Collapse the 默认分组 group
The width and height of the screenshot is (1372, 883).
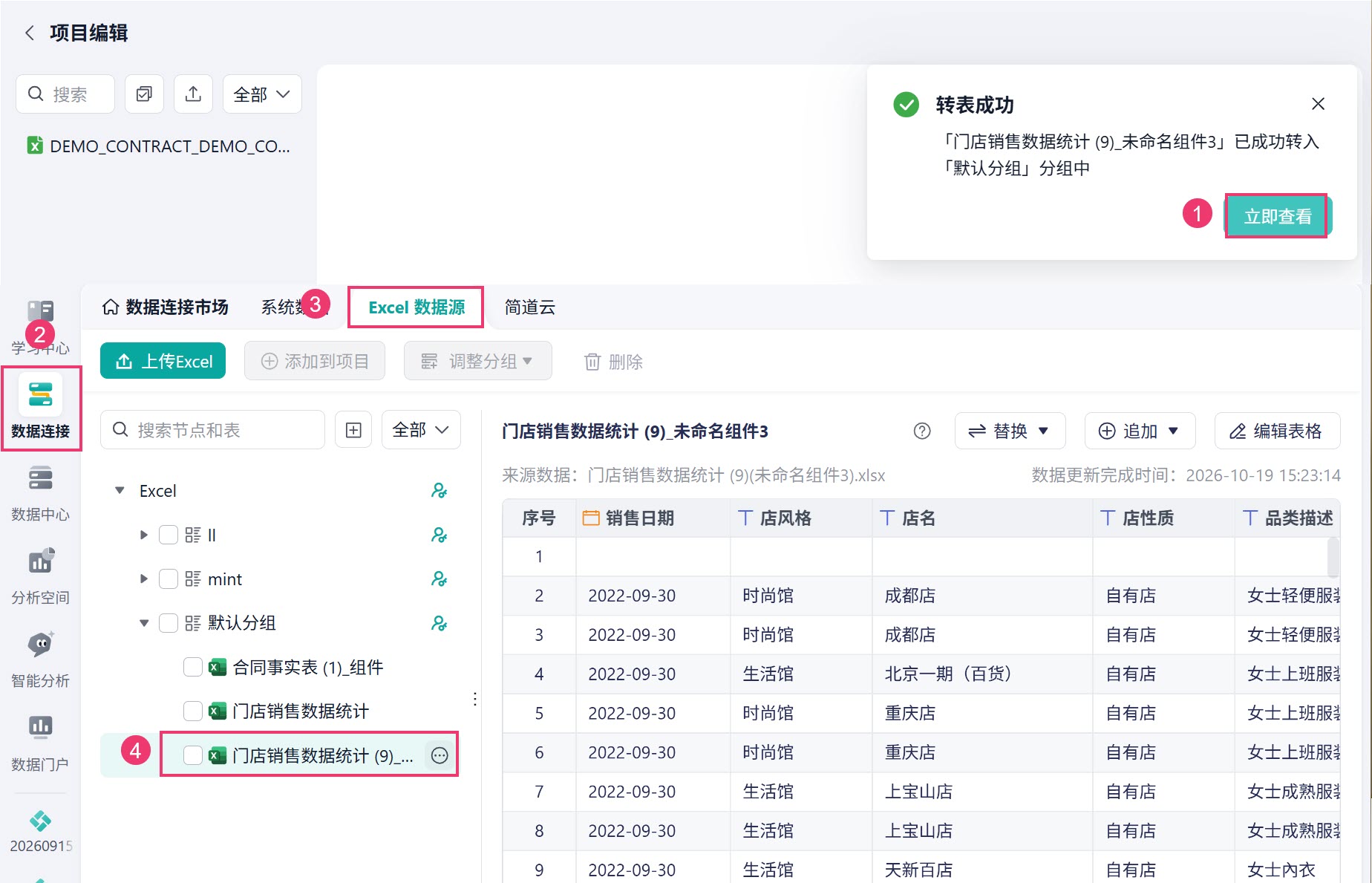coord(144,623)
